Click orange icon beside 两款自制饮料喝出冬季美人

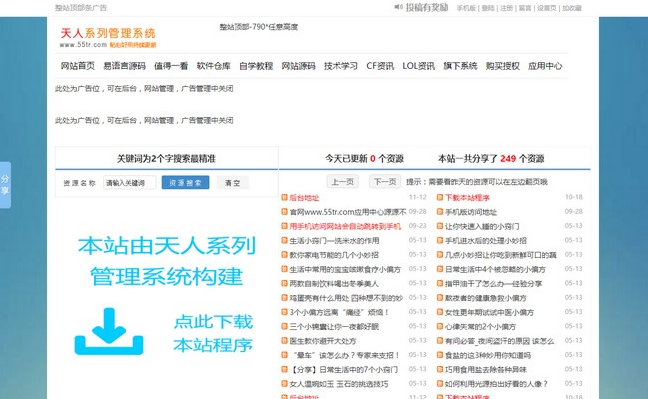[284, 283]
